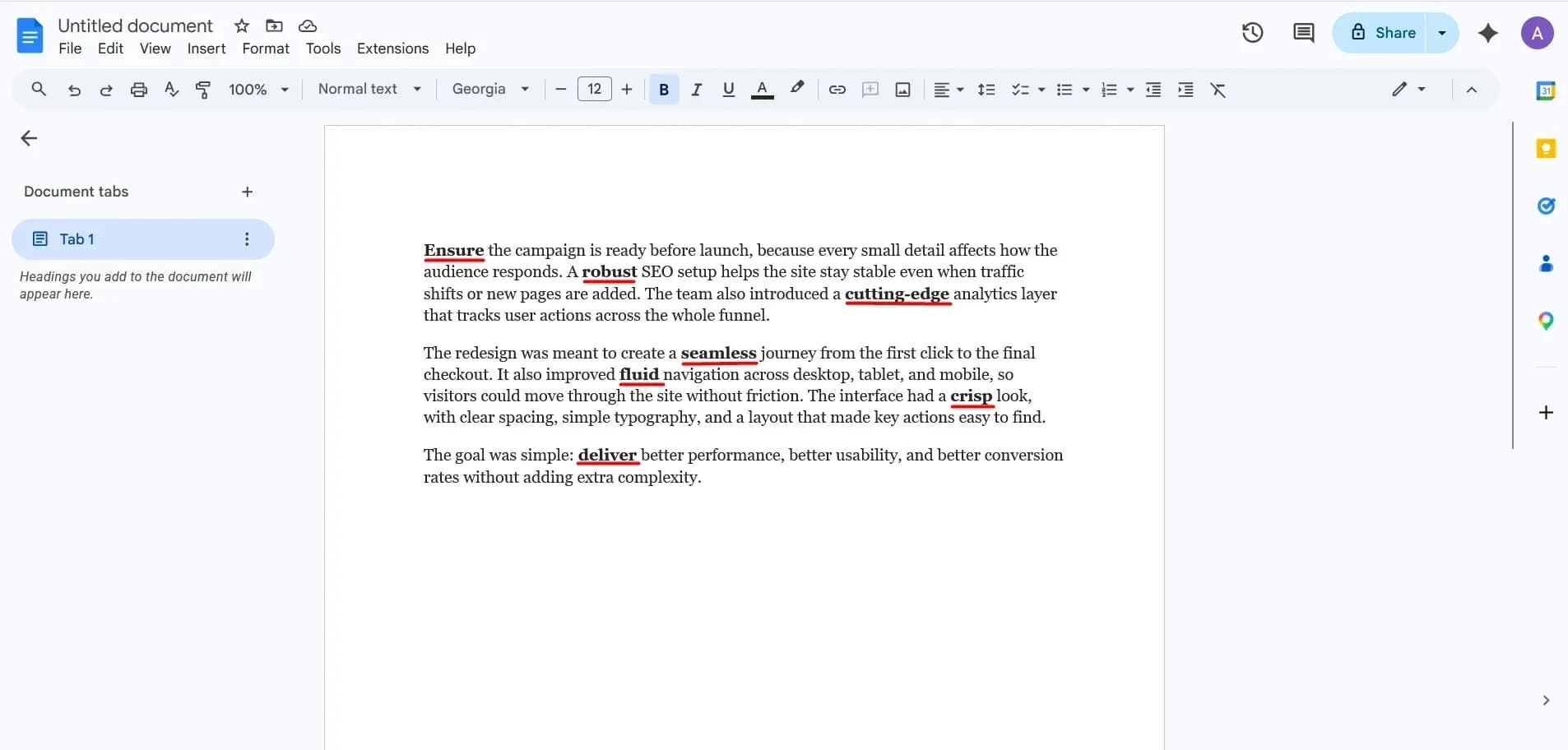Open the File menu

(70, 49)
